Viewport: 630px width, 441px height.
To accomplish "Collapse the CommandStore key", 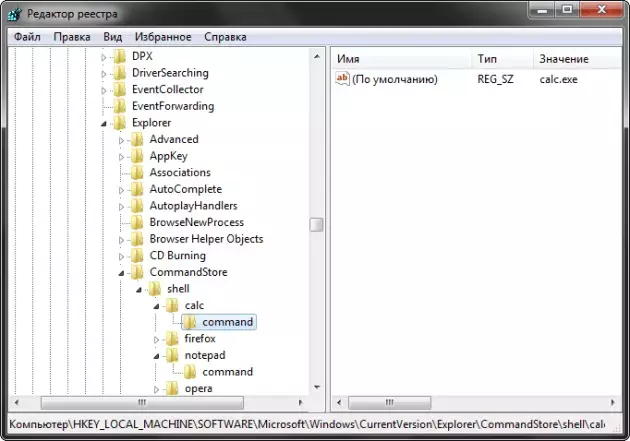I will point(121,273).
